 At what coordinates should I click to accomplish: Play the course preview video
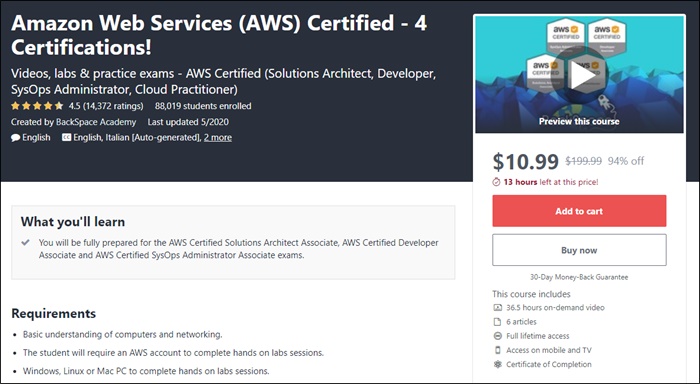click(580, 75)
